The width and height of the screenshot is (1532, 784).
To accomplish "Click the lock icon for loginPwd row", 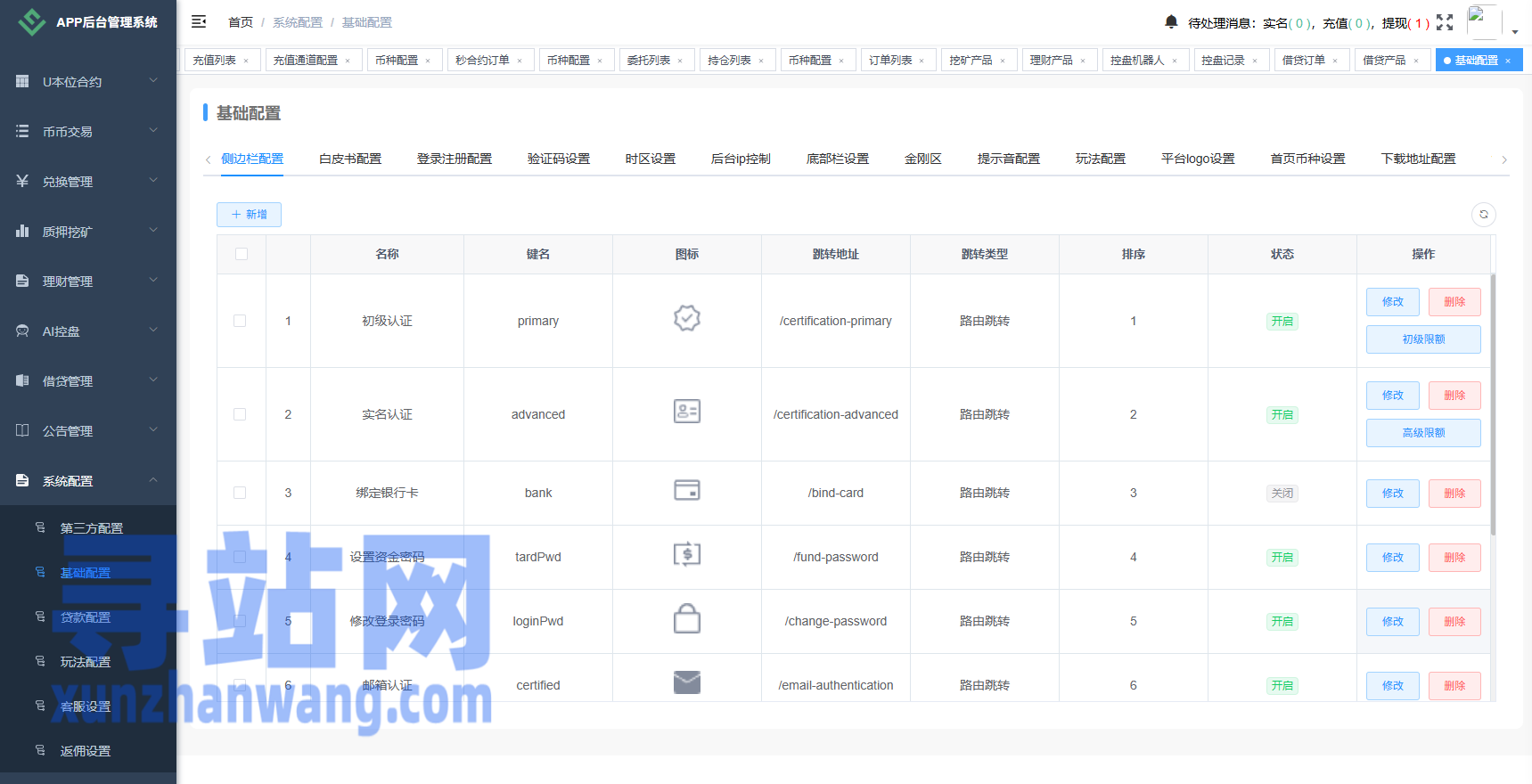I will [x=686, y=619].
